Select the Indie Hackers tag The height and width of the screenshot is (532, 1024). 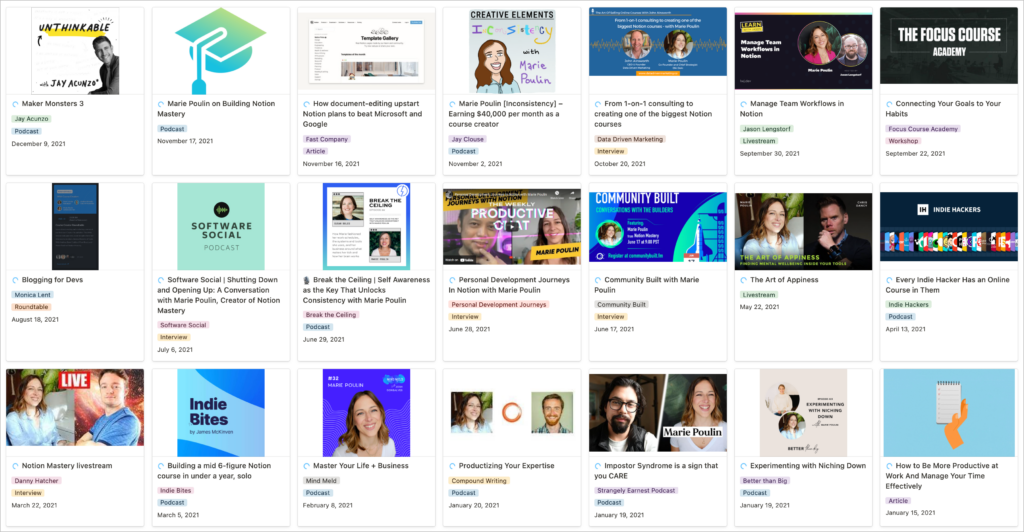click(908, 305)
